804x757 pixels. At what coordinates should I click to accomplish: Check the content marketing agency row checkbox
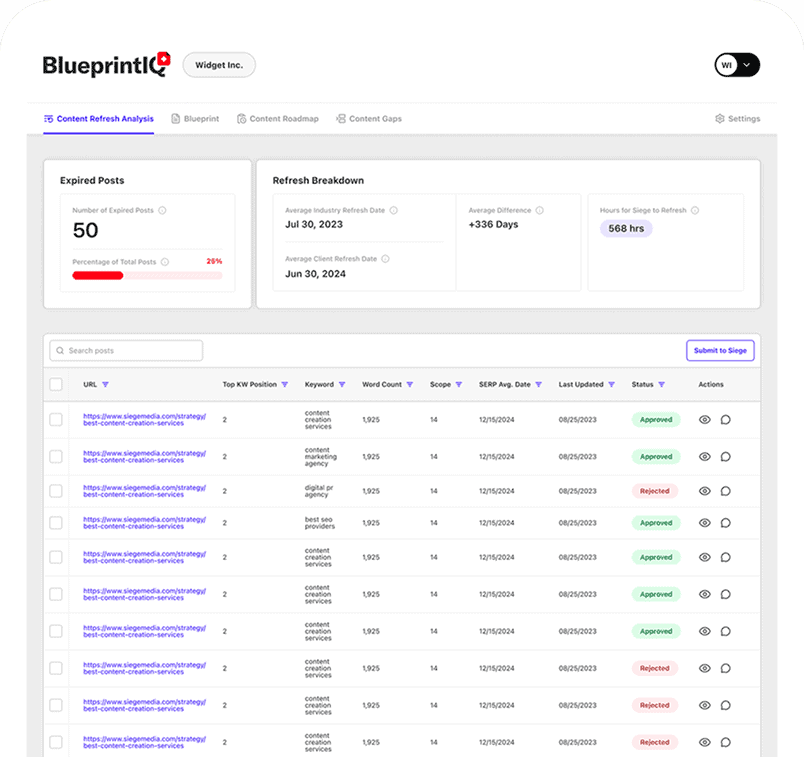point(56,456)
